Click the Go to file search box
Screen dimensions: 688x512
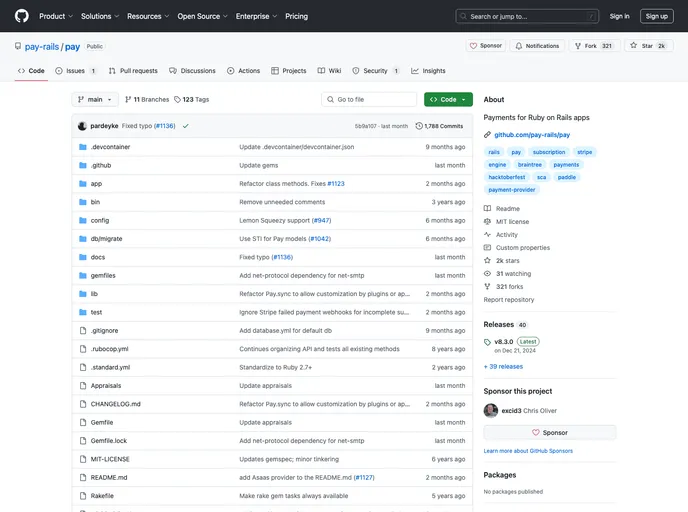point(369,100)
